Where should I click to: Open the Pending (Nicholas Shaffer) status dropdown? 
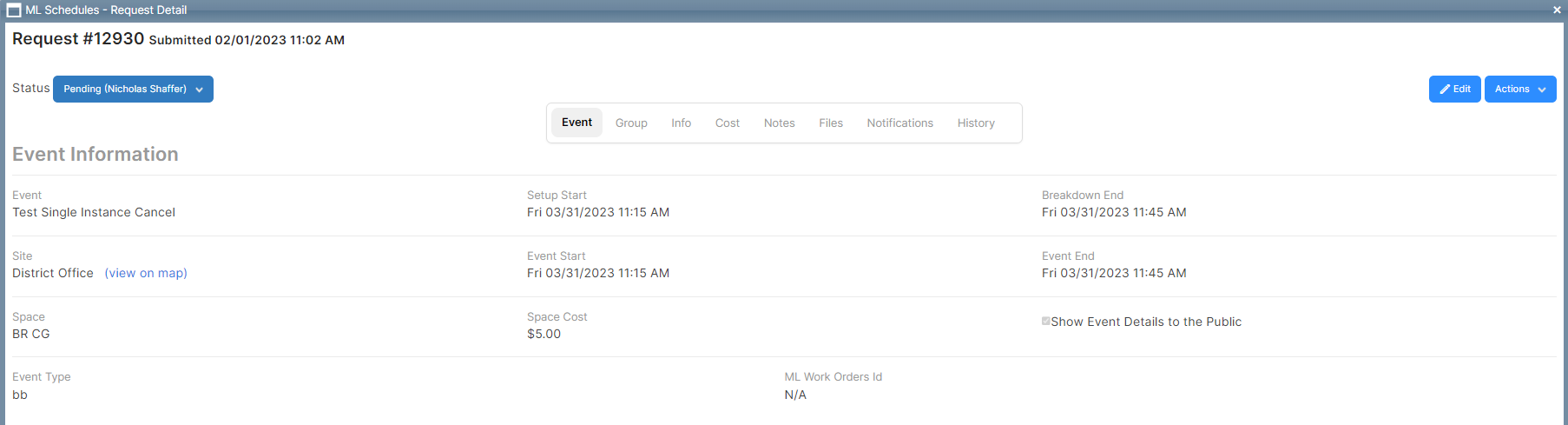(x=133, y=89)
